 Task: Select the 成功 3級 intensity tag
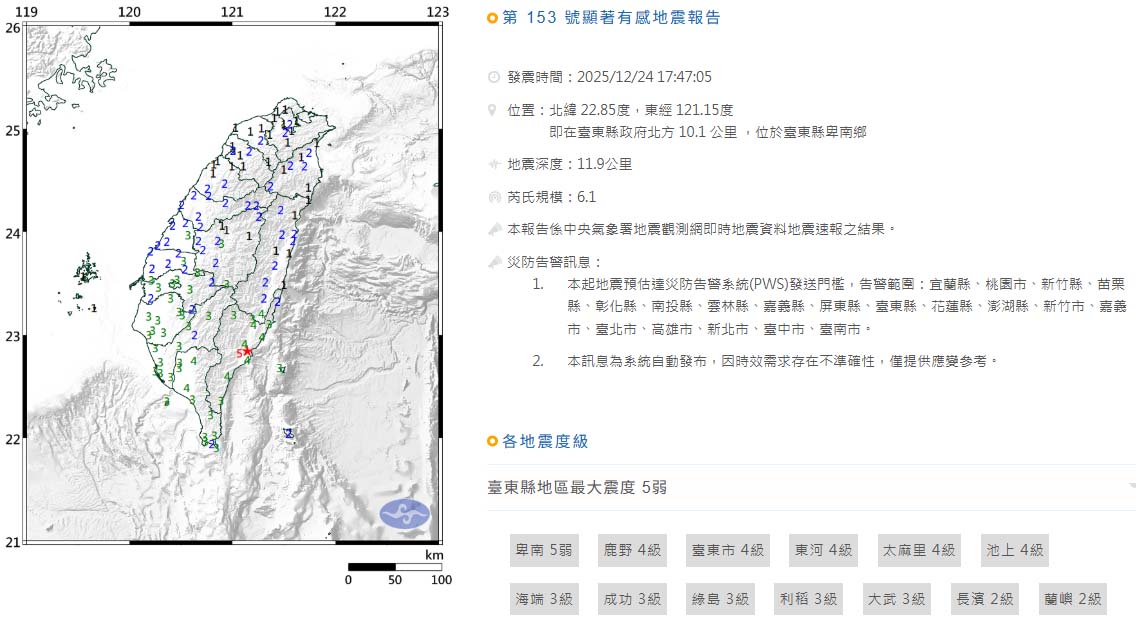[632, 599]
